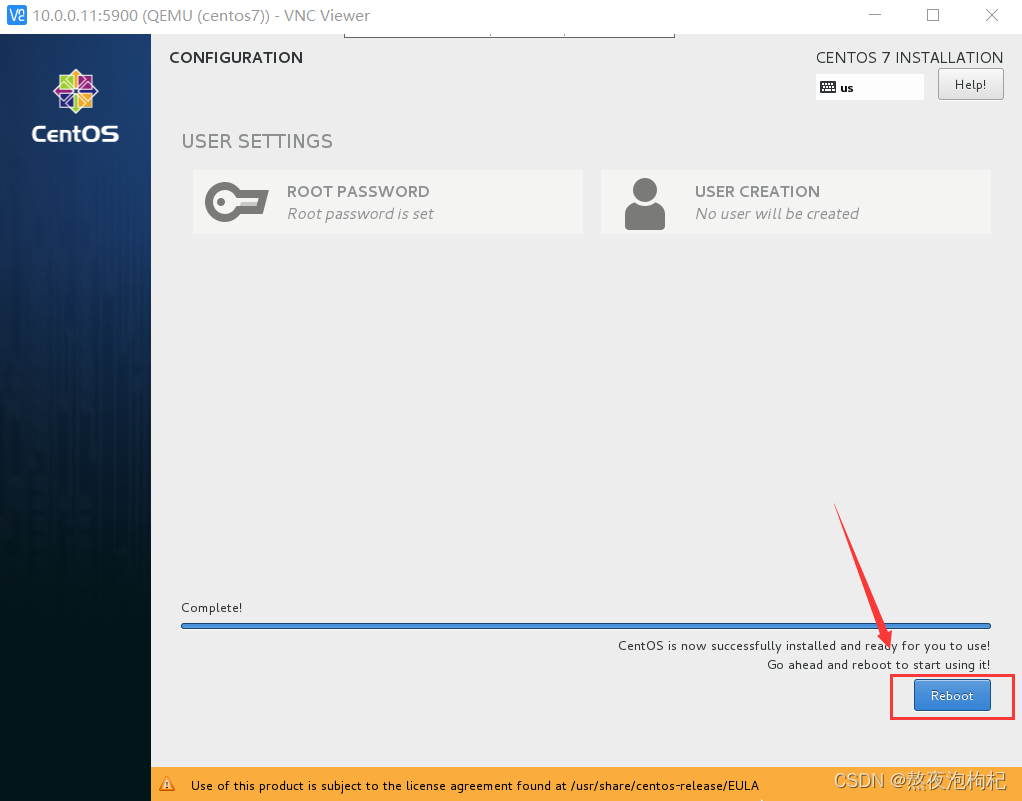Click the root password key icon
The width and height of the screenshot is (1022, 801).
(236, 202)
